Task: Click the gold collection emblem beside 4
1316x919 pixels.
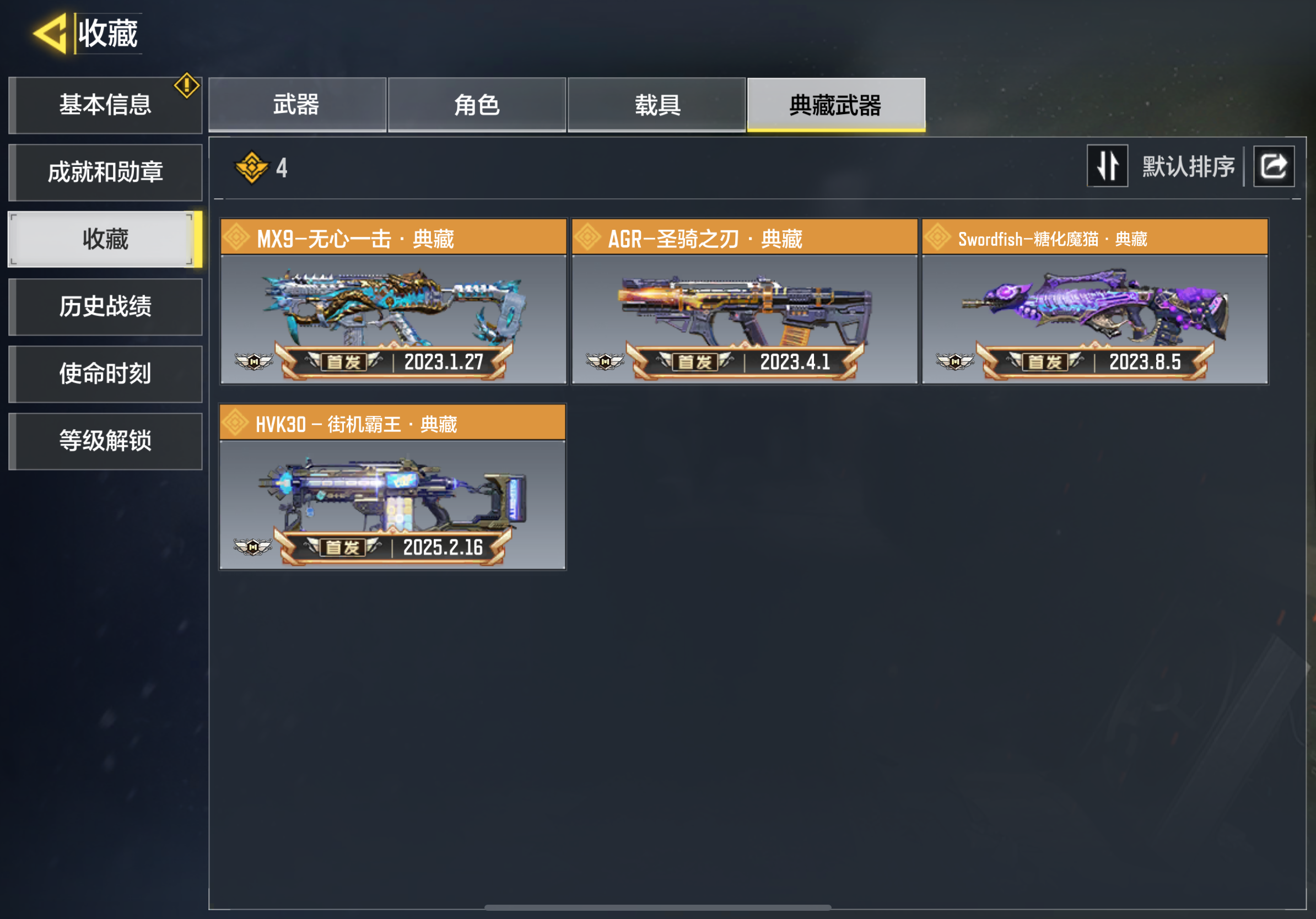Action: point(252,167)
